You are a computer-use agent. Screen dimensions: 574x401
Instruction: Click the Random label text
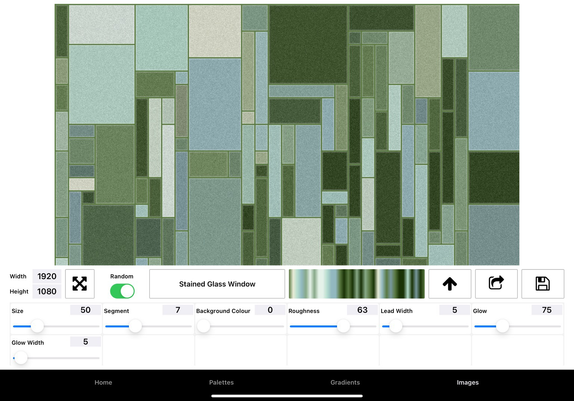tap(122, 276)
